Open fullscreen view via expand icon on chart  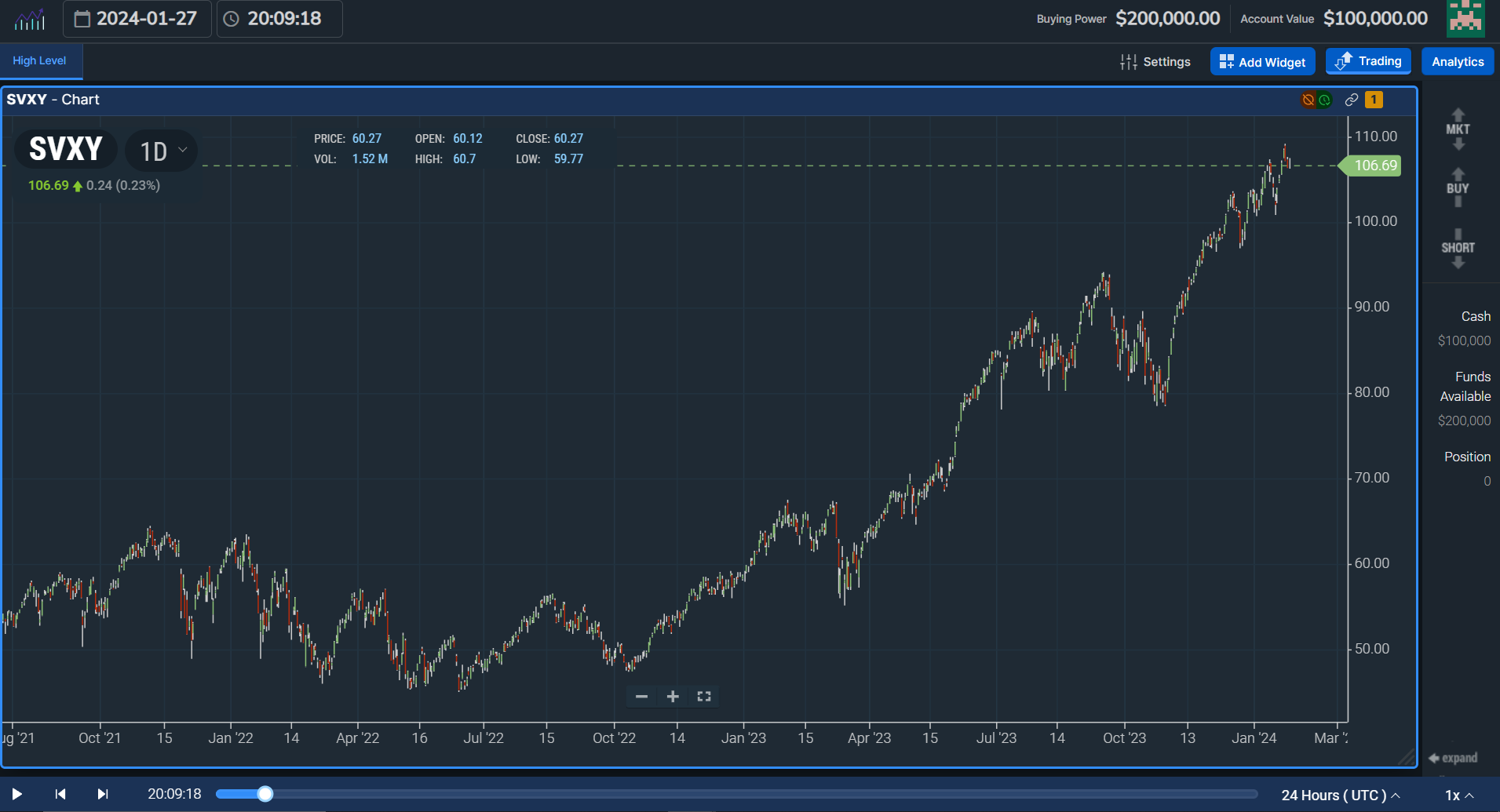click(x=703, y=696)
